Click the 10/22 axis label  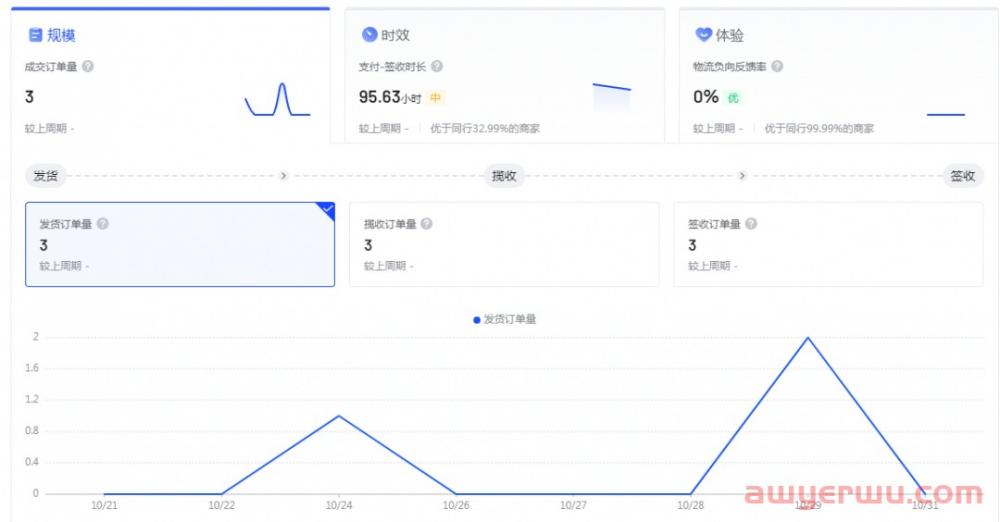(221, 505)
